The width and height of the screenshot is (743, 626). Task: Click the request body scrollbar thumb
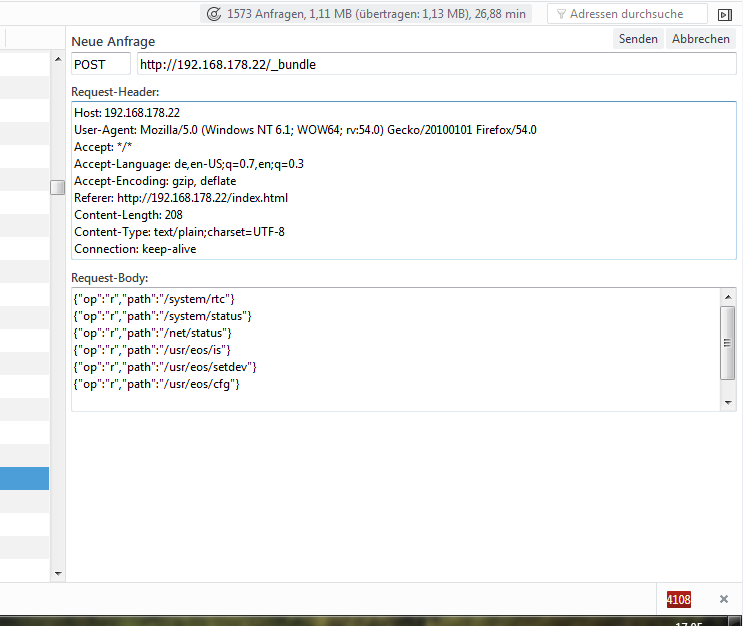727,343
